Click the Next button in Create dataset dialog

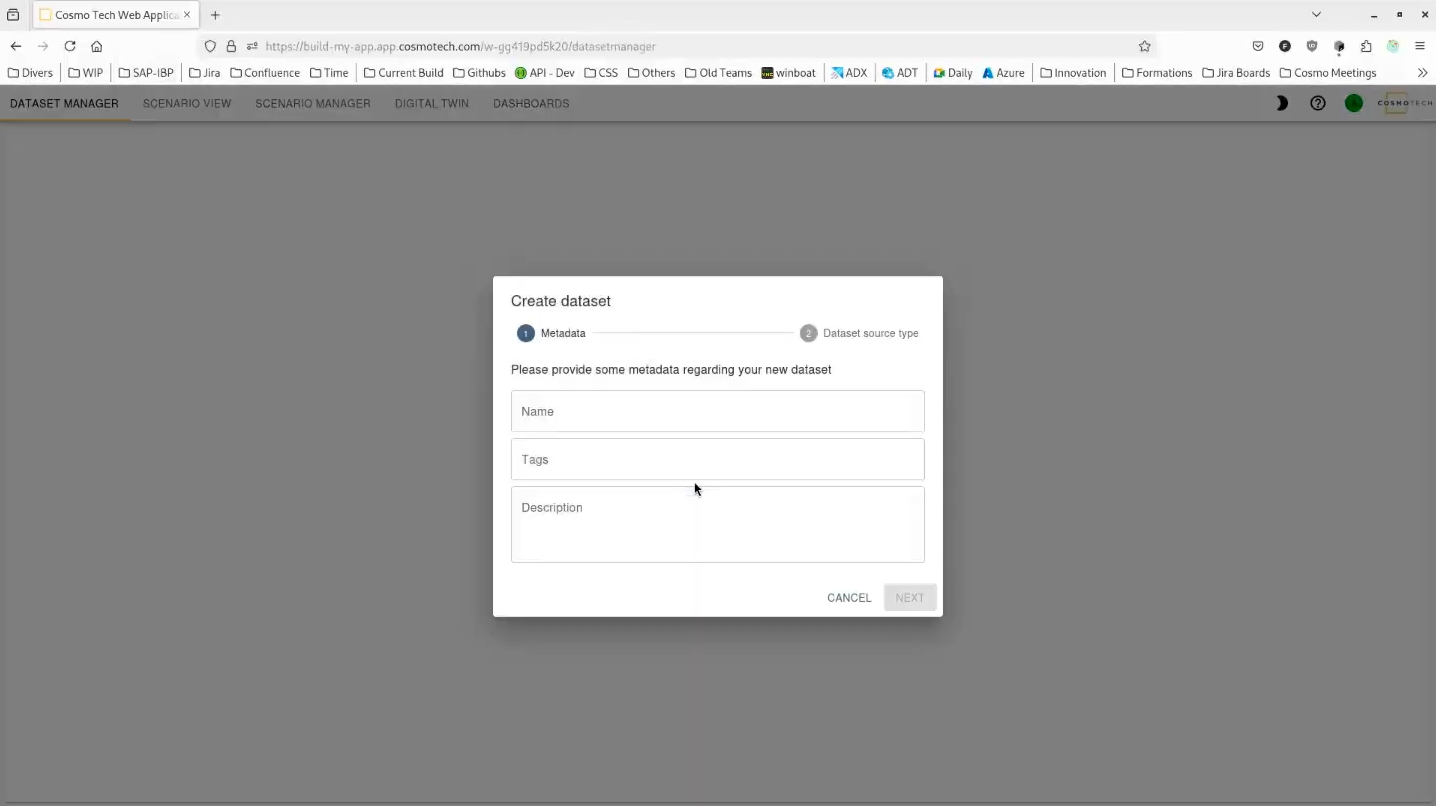[x=909, y=597]
